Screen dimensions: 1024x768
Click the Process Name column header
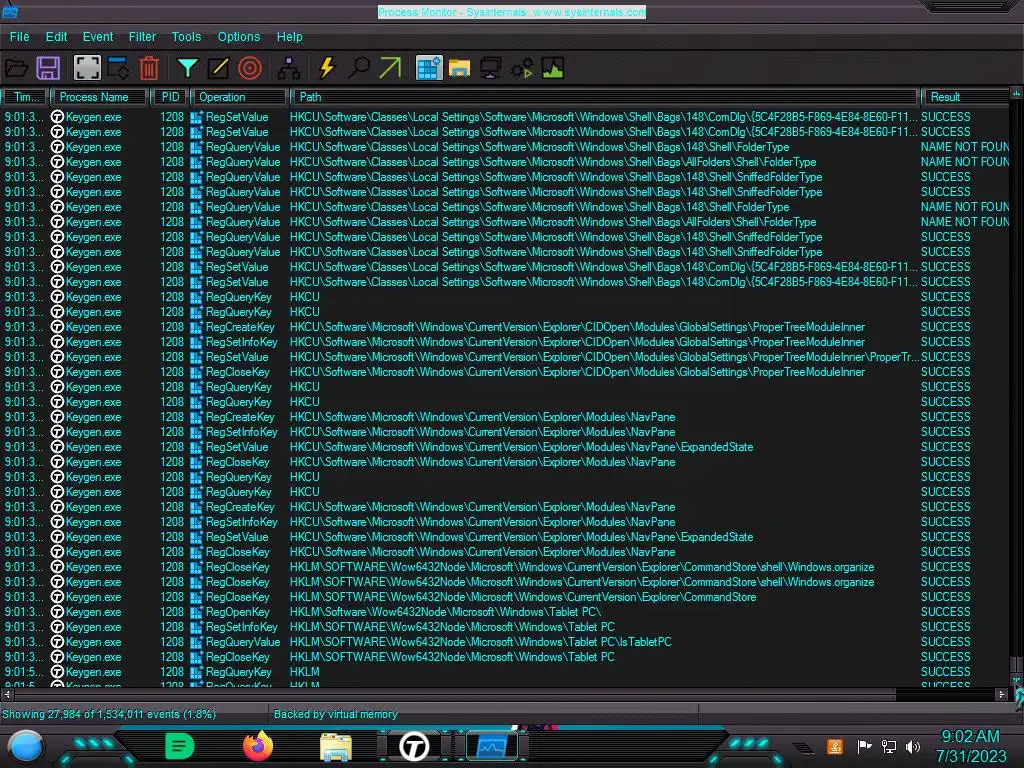coord(99,97)
